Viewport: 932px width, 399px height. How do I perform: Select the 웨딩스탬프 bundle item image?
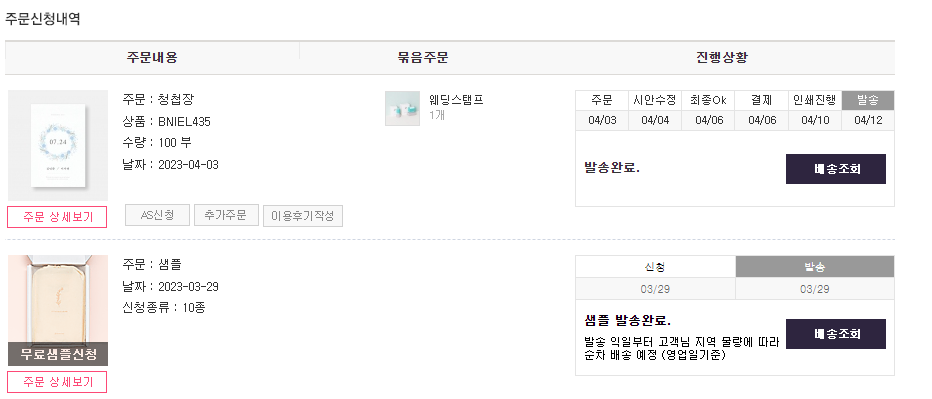[402, 108]
